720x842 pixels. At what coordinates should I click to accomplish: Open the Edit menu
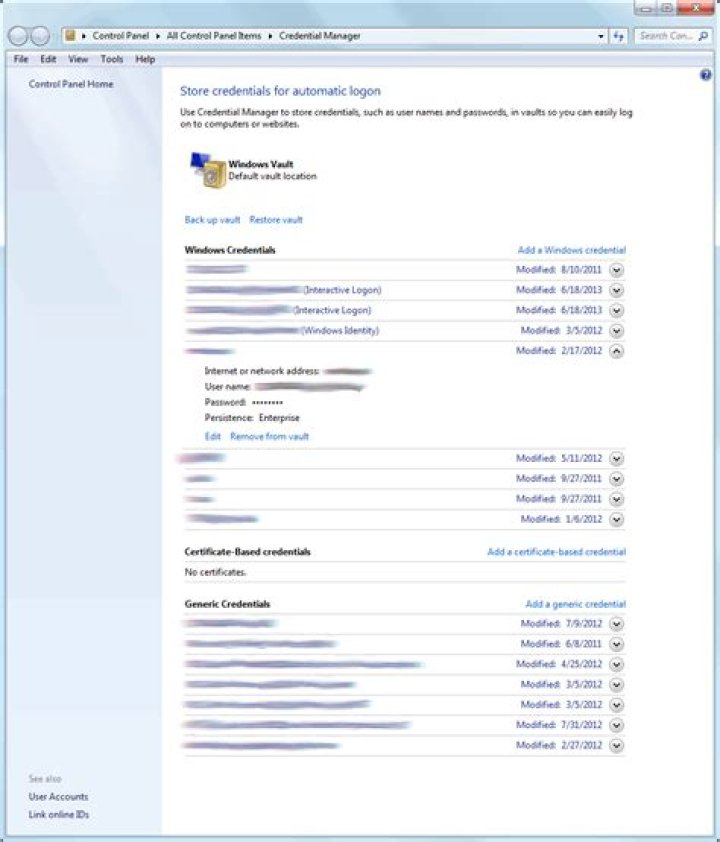point(48,59)
